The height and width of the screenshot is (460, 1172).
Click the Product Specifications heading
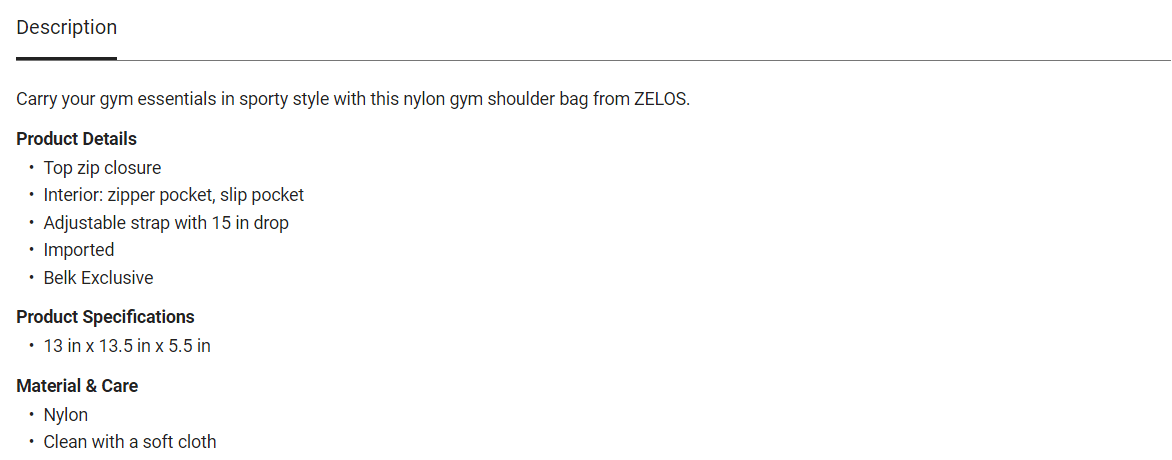coord(105,317)
